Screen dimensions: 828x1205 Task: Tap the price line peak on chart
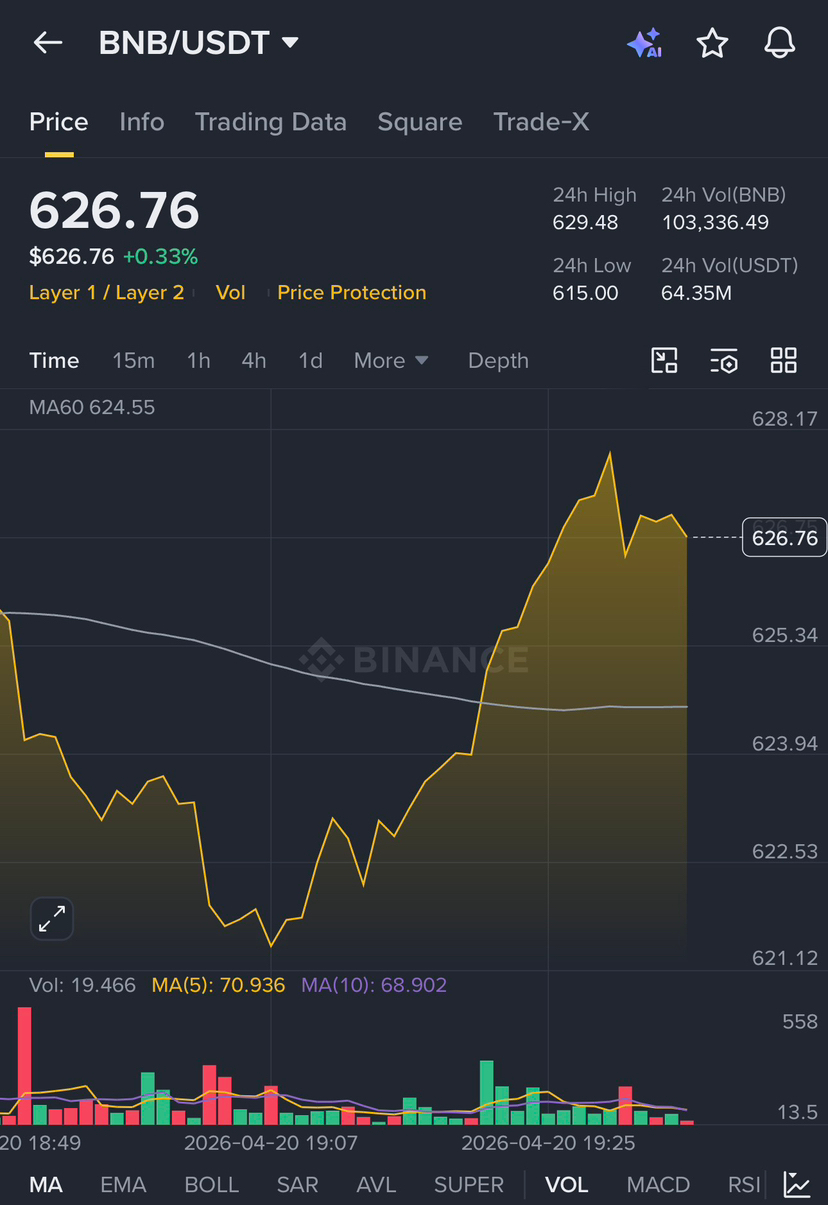609,455
